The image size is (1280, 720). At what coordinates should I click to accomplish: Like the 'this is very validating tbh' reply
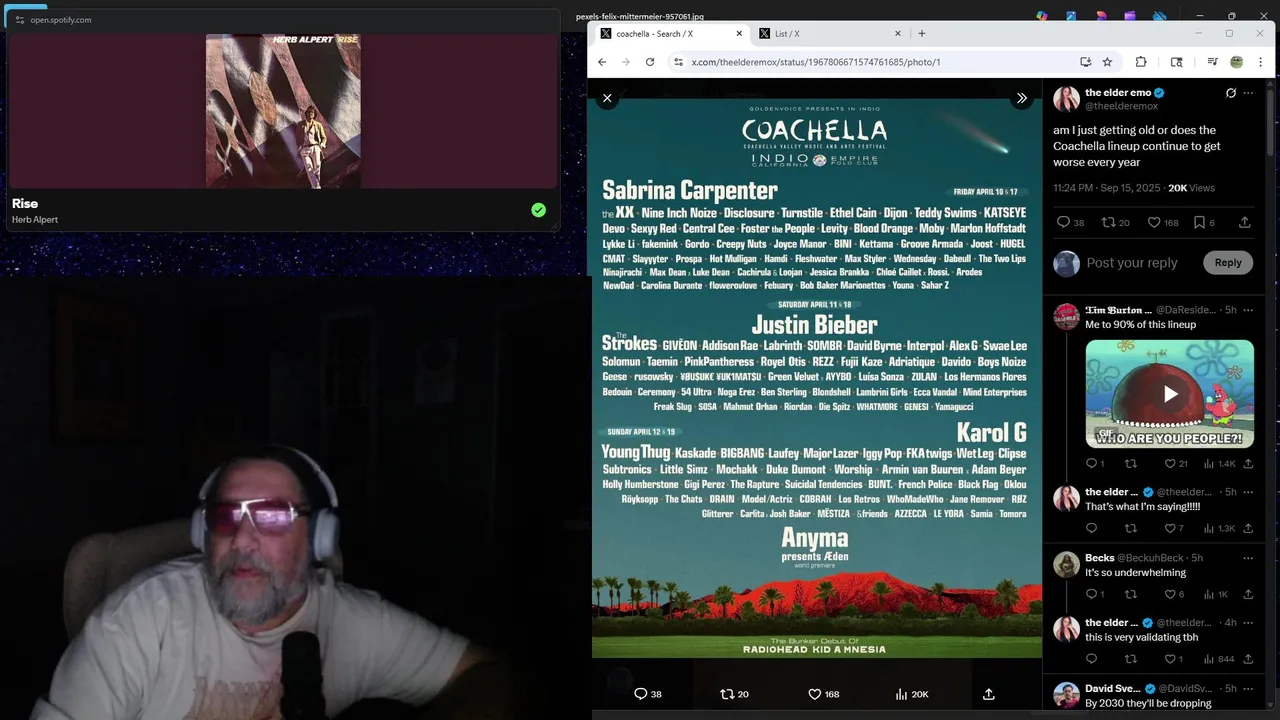point(1175,659)
